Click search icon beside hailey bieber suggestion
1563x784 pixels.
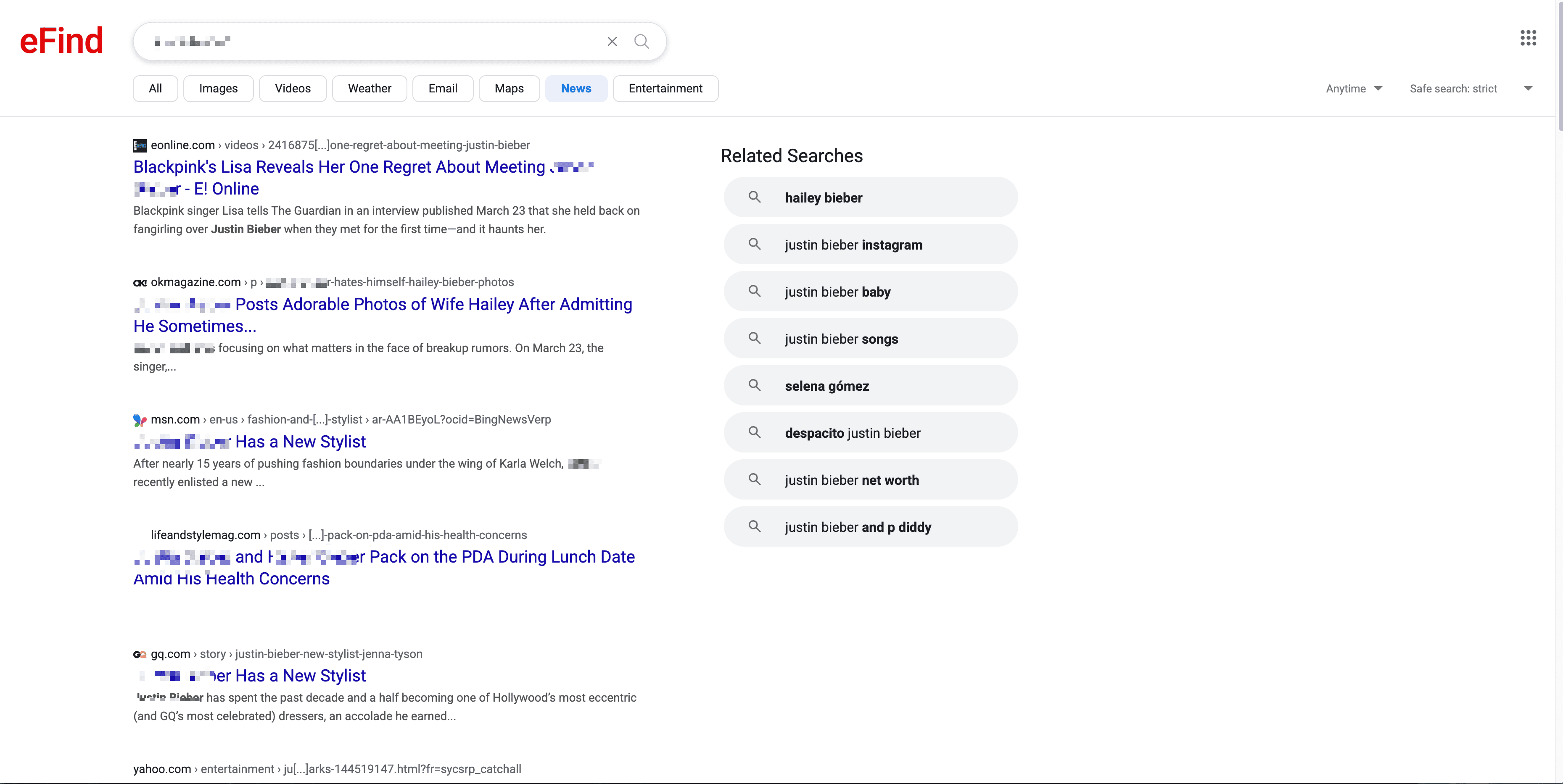click(x=754, y=197)
